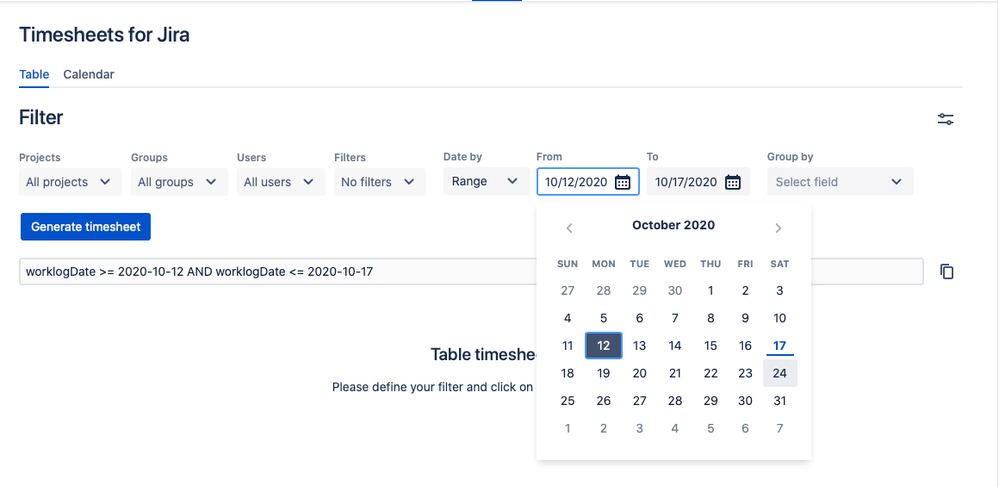
Task: Pick October 5 in date picker
Action: click(603, 318)
